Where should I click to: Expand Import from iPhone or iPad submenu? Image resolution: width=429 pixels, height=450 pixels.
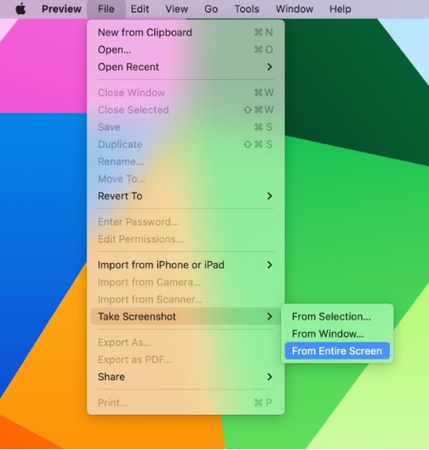tap(186, 265)
